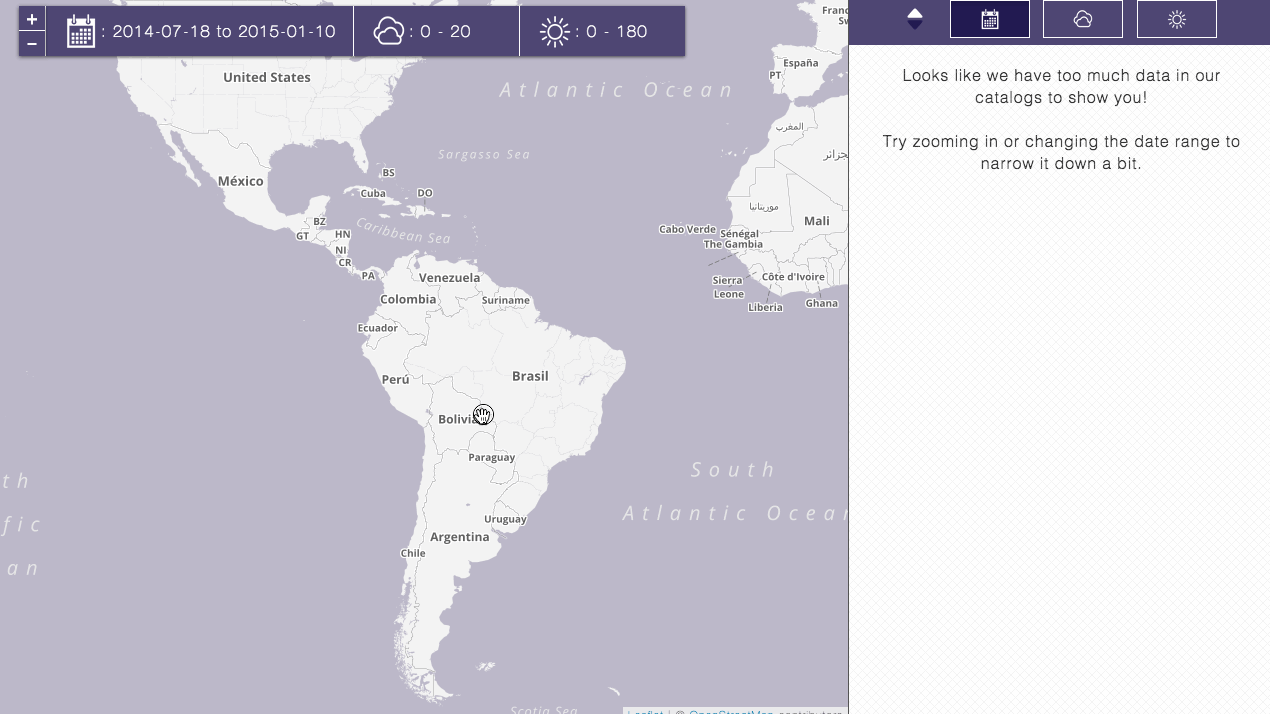Click the Colombia map label
Image resolution: width=1270 pixels, height=714 pixels.
coord(408,299)
